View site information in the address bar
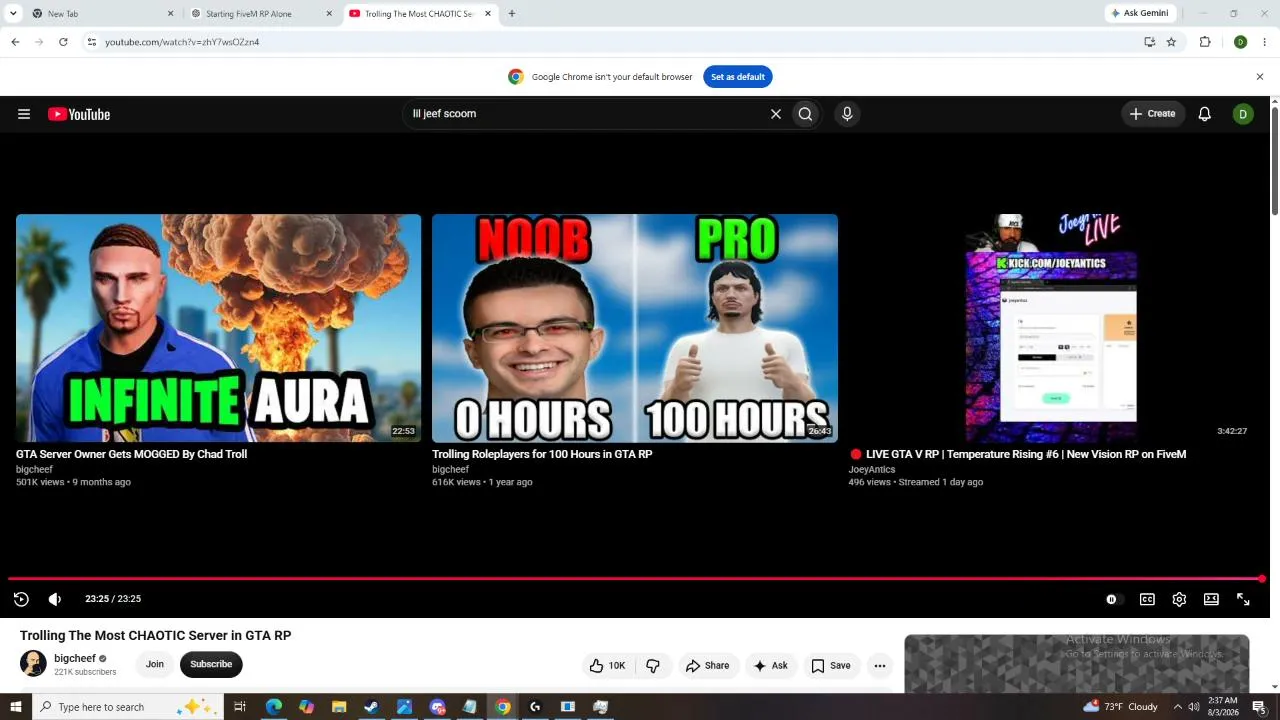Viewport: 1280px width, 720px height. click(x=91, y=42)
